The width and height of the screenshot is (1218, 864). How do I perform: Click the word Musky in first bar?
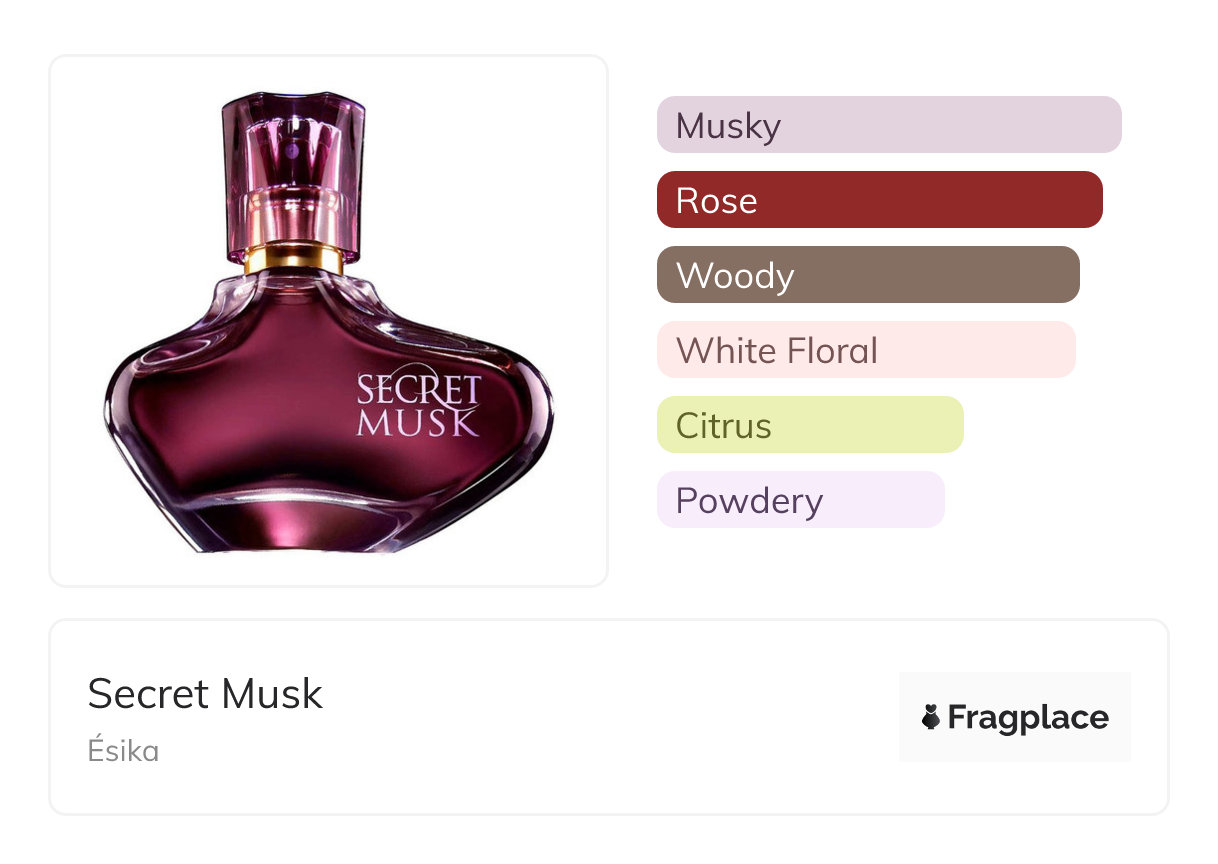[728, 126]
